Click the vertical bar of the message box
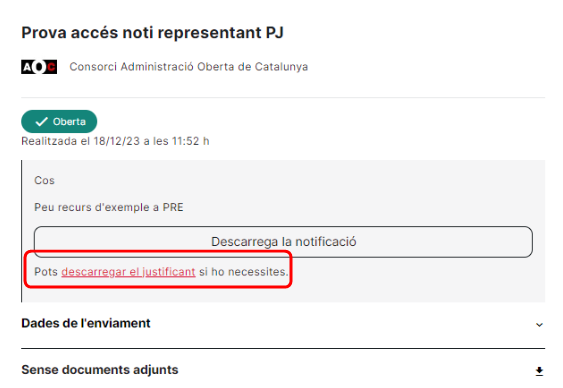The width and height of the screenshot is (563, 388). point(22,231)
